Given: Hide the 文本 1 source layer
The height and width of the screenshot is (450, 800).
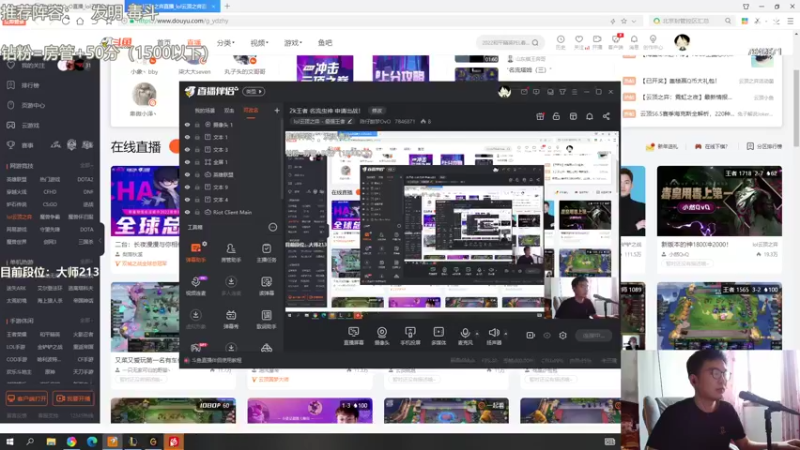Looking at the screenshot, I should point(187,137).
